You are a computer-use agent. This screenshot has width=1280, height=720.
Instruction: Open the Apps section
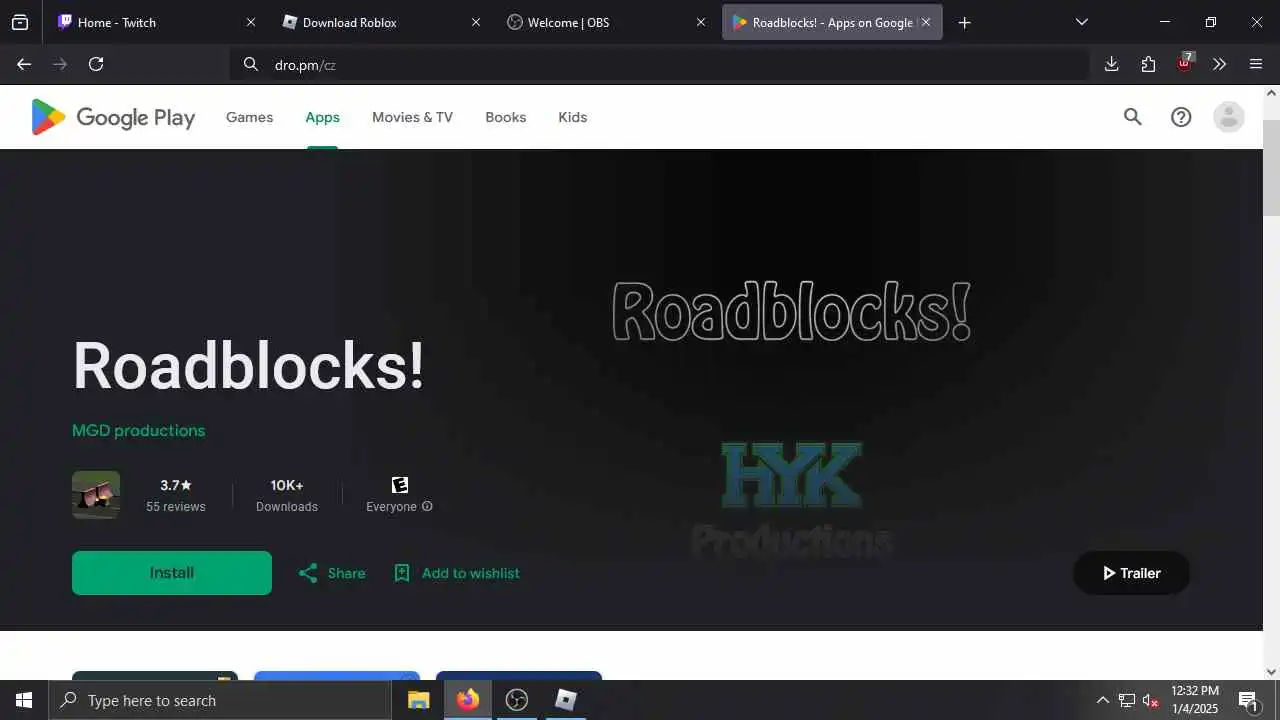coord(322,117)
